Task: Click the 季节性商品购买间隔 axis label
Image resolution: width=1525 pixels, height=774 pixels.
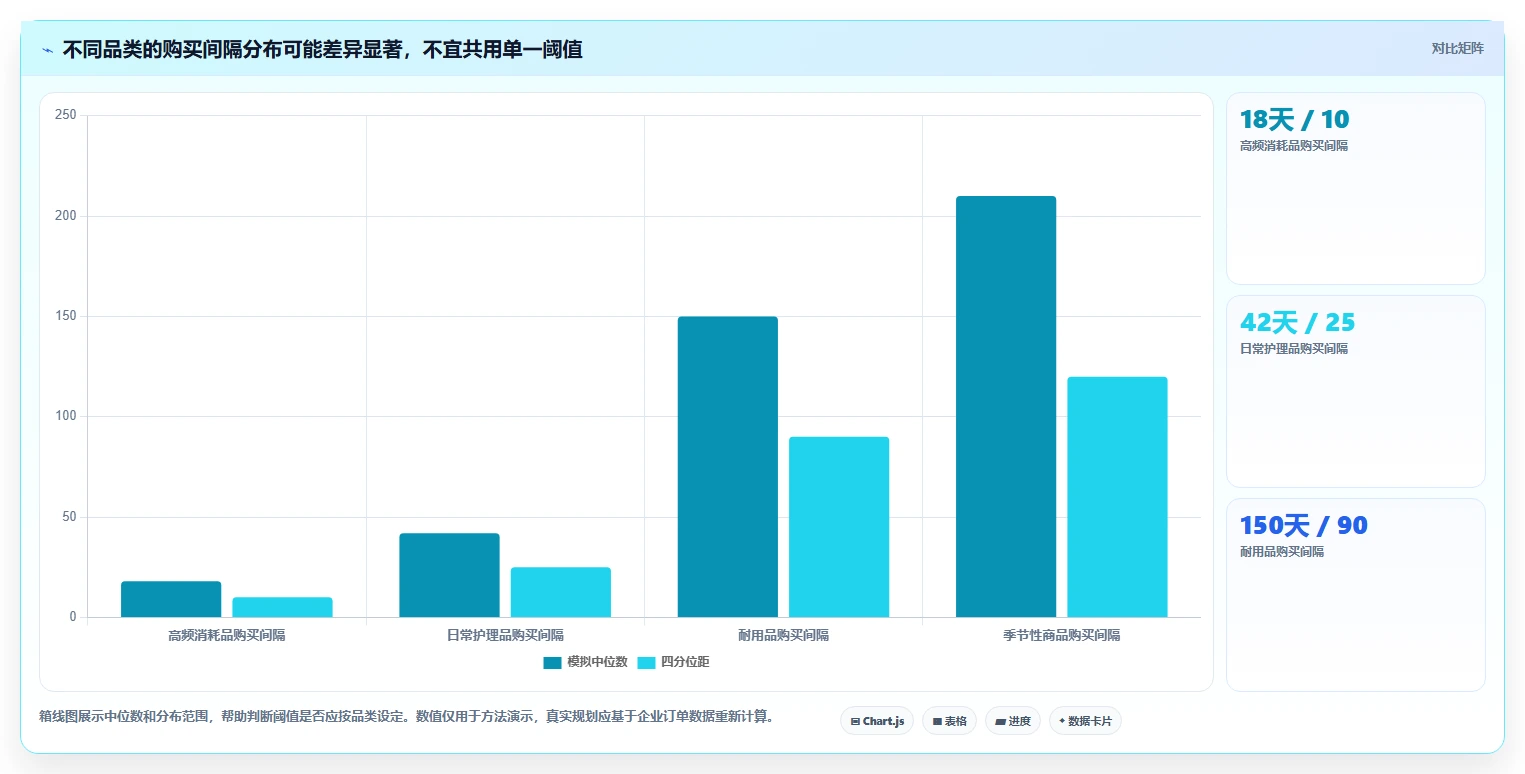Action: [x=1062, y=635]
